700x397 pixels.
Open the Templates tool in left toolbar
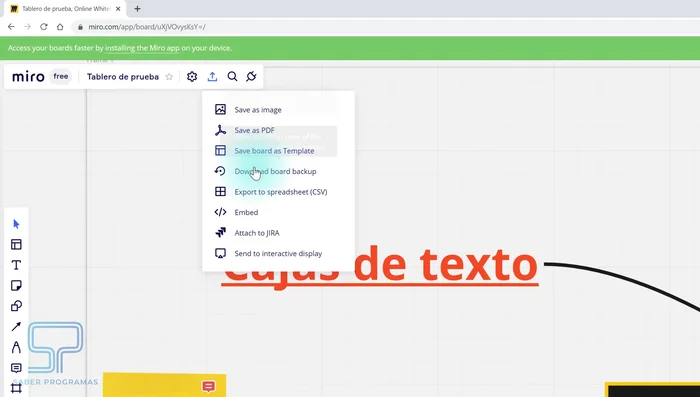click(x=17, y=244)
